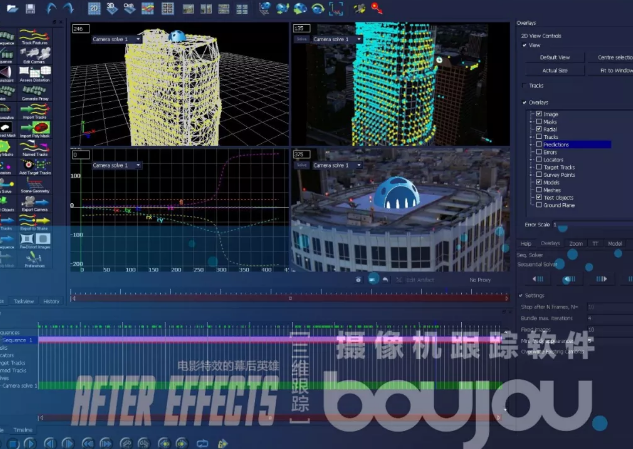Click the Default View button

555,57
